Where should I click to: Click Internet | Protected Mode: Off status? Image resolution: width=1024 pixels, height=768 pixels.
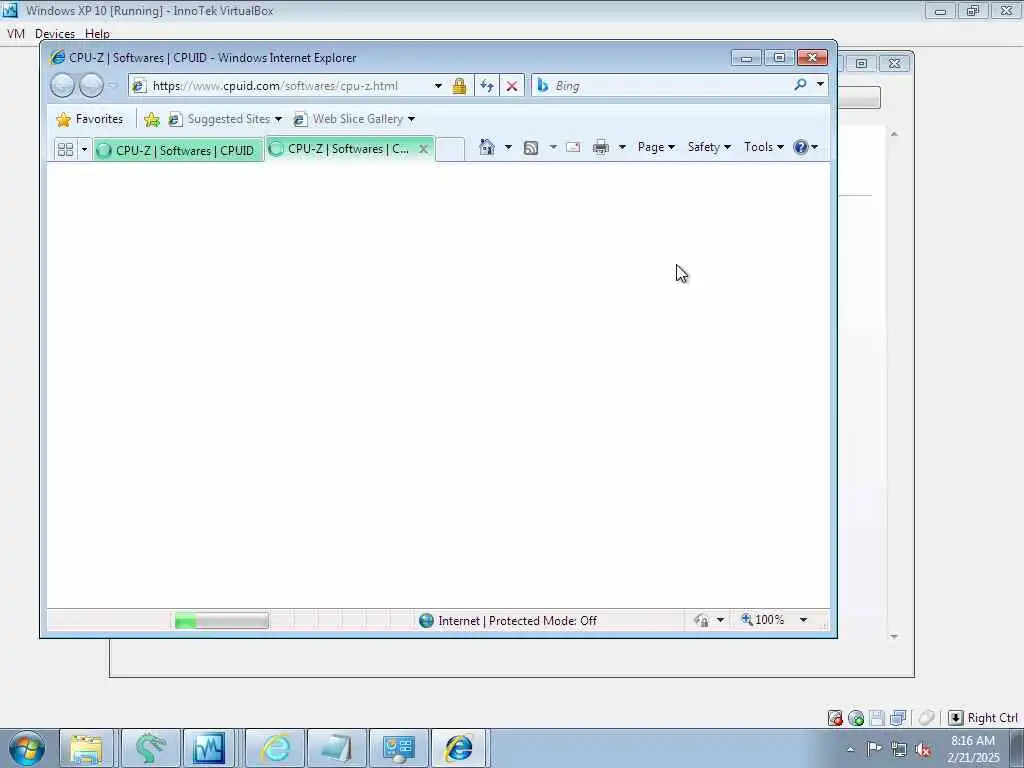point(517,620)
